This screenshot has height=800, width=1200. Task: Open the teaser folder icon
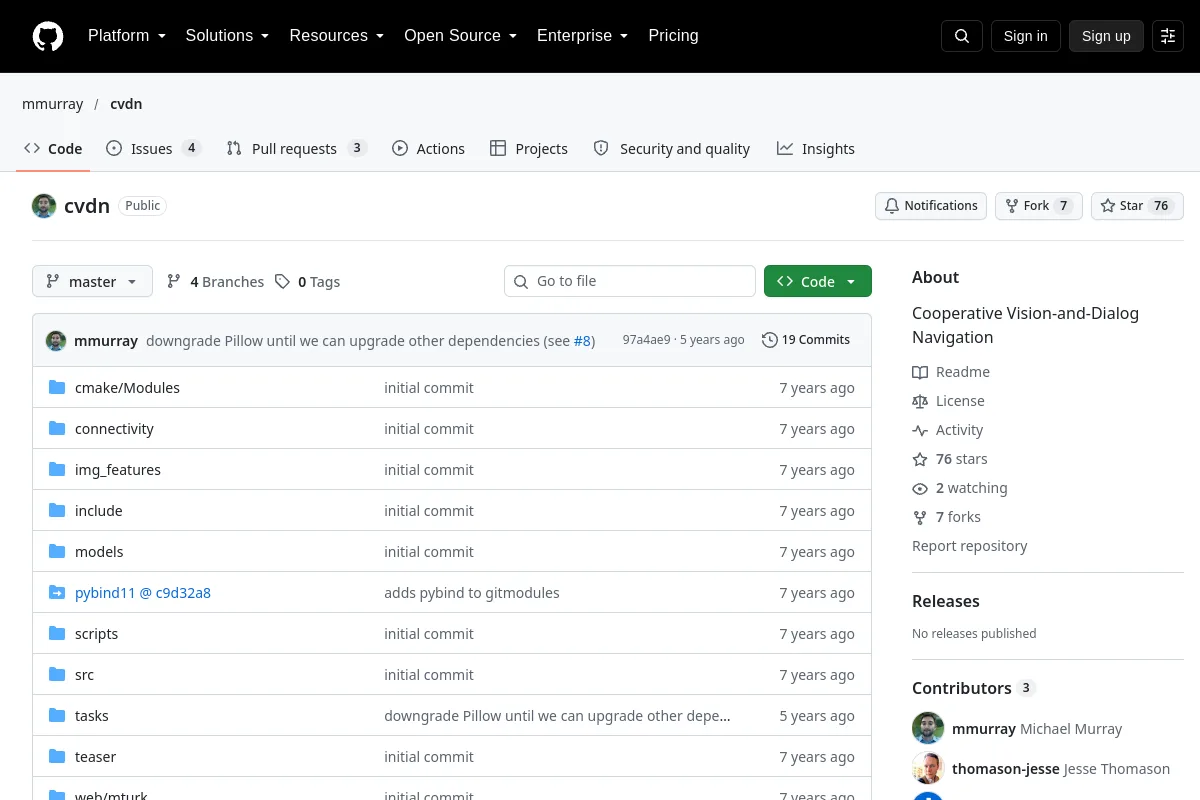[x=57, y=757]
